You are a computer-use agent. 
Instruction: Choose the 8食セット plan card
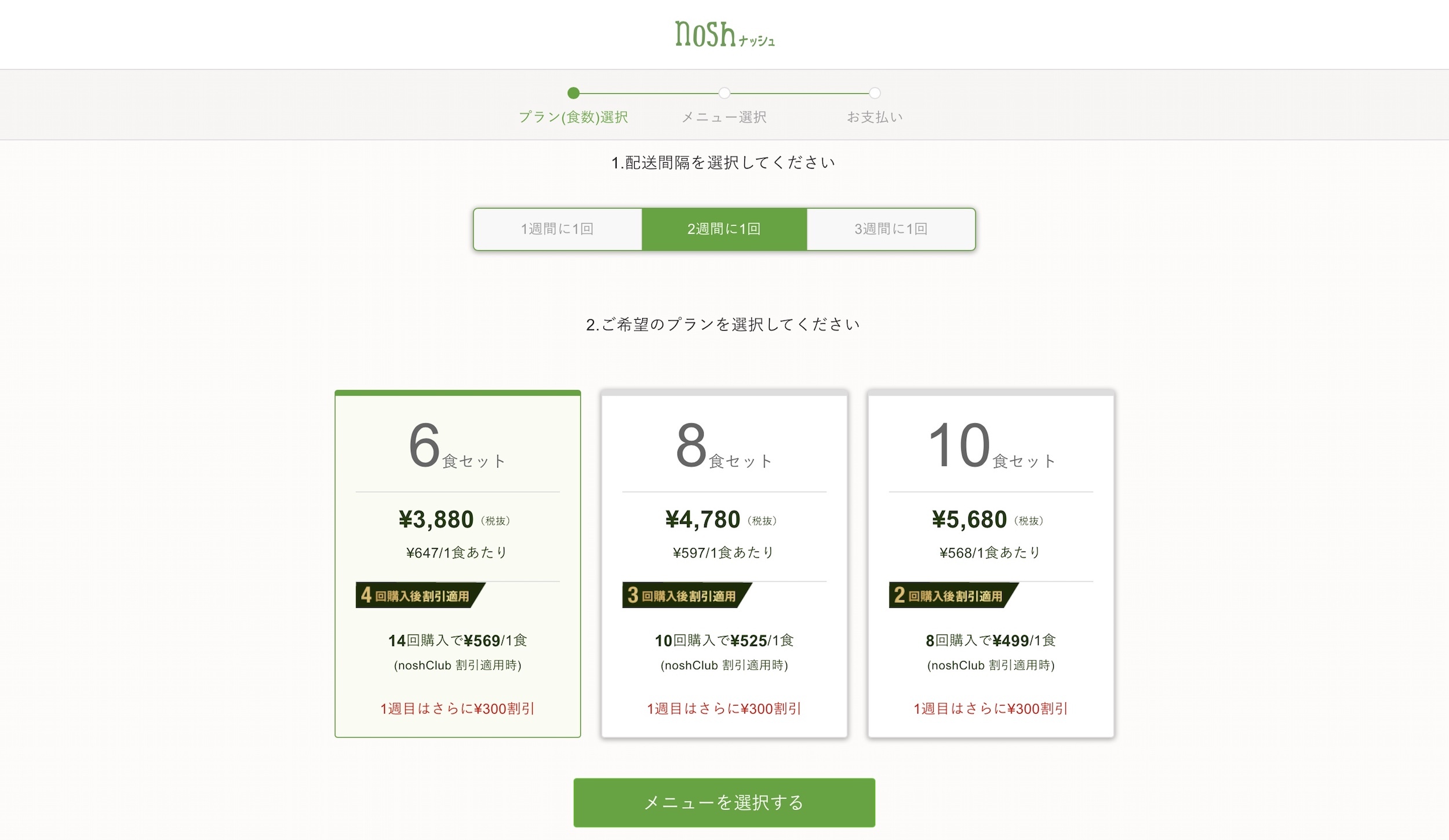tap(724, 564)
